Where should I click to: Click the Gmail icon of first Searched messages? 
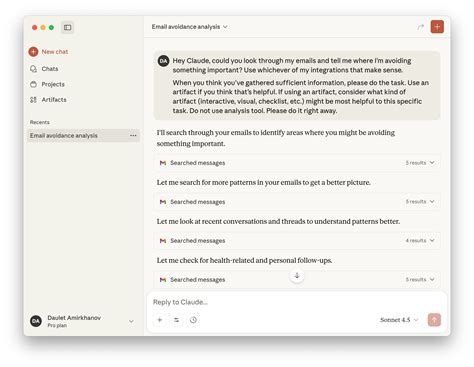[163, 163]
